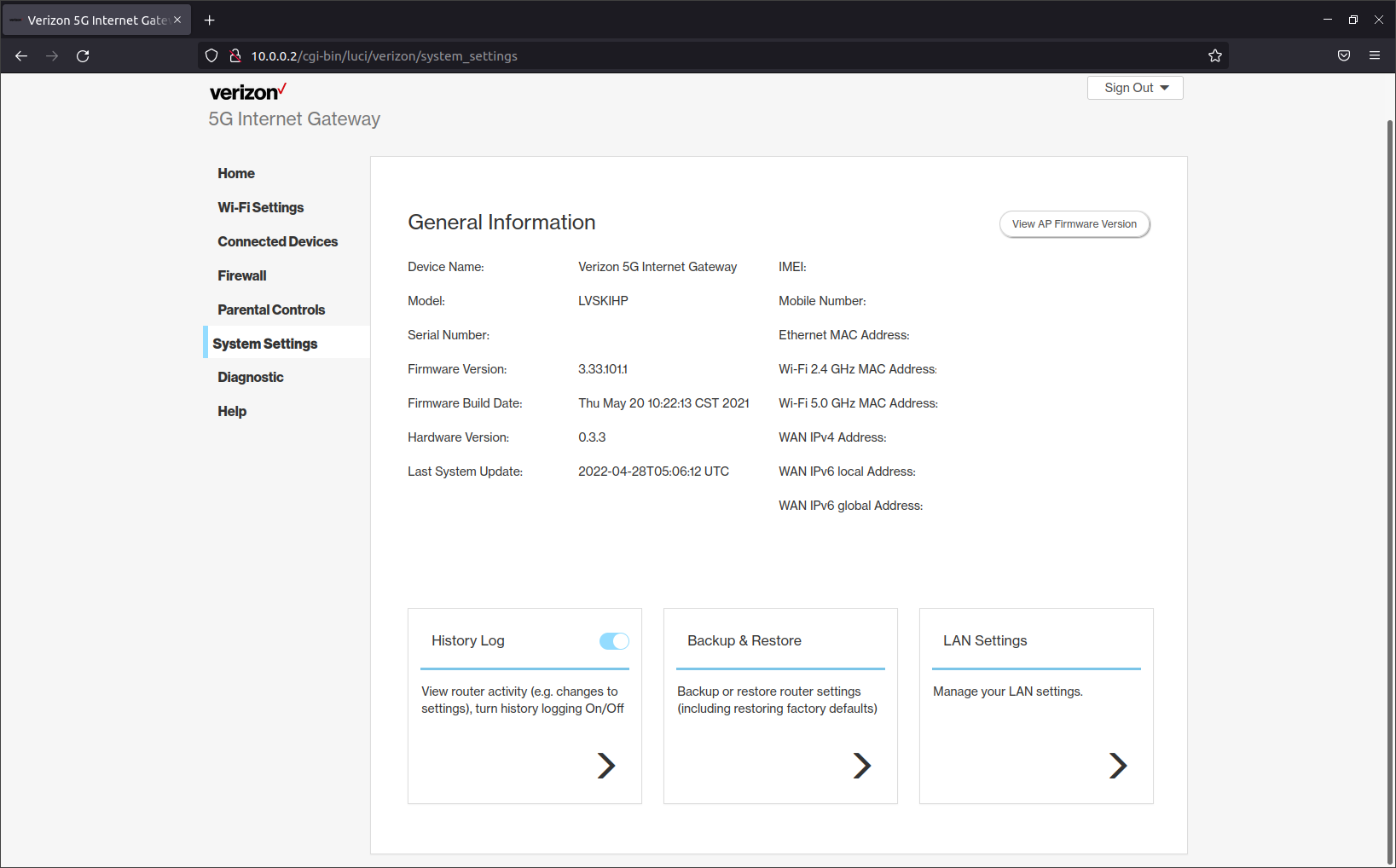1396x868 pixels.
Task: Select the Verizon 5G Internet Gateway tab
Action: click(96, 20)
